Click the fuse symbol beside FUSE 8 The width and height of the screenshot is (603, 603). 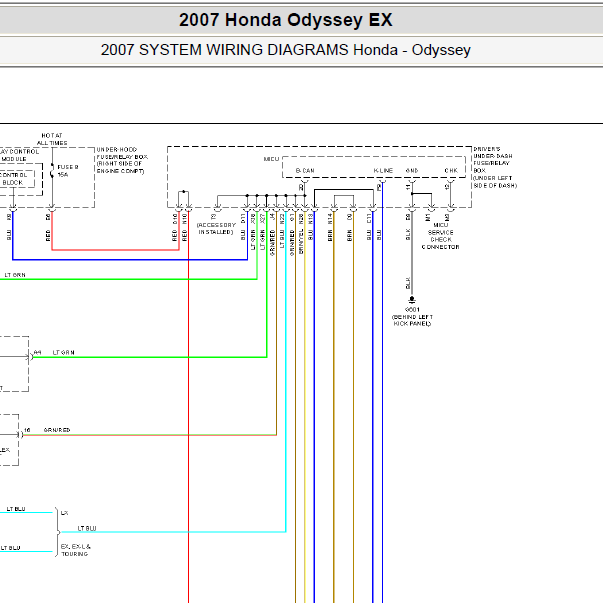click(52, 171)
